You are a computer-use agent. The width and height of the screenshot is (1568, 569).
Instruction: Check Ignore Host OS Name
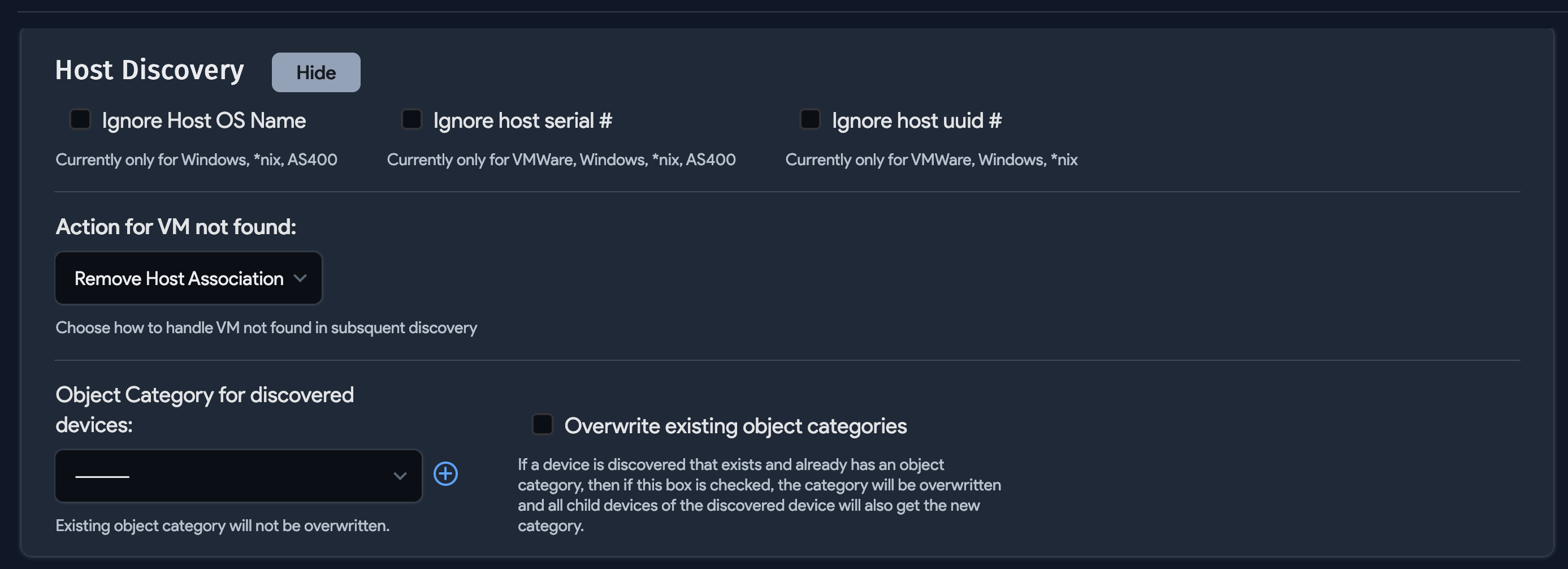[80, 119]
